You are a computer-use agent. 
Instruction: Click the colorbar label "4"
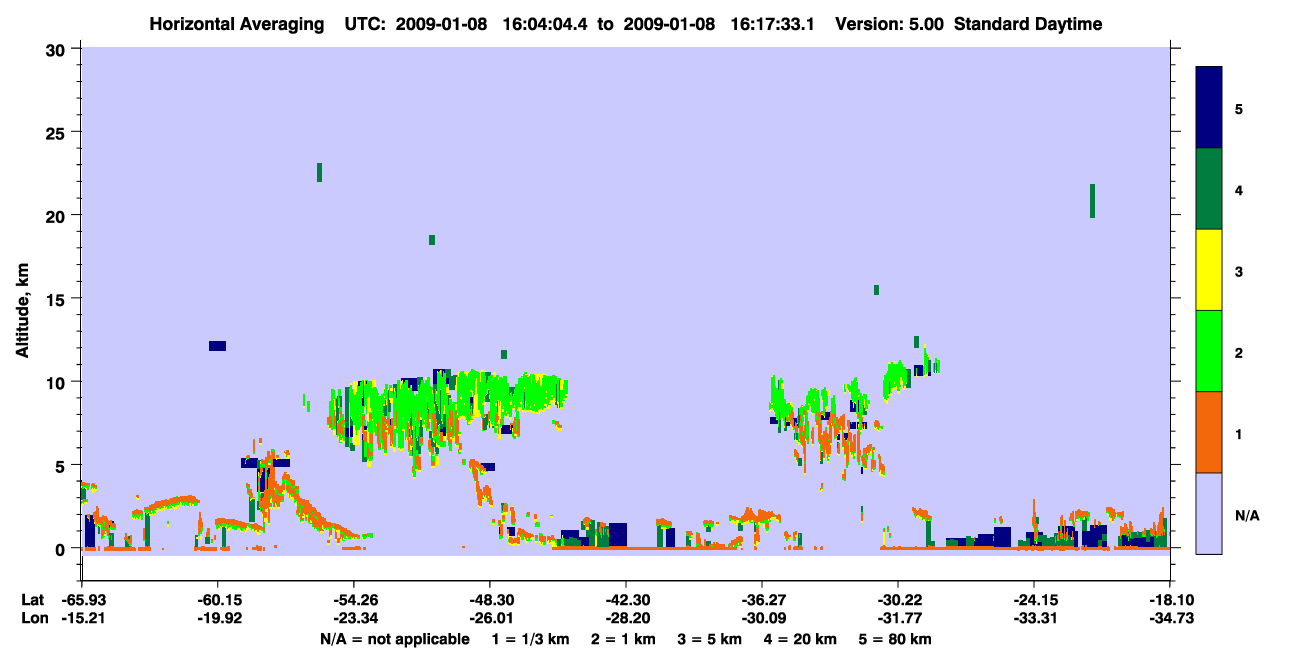pyautogui.click(x=1239, y=189)
